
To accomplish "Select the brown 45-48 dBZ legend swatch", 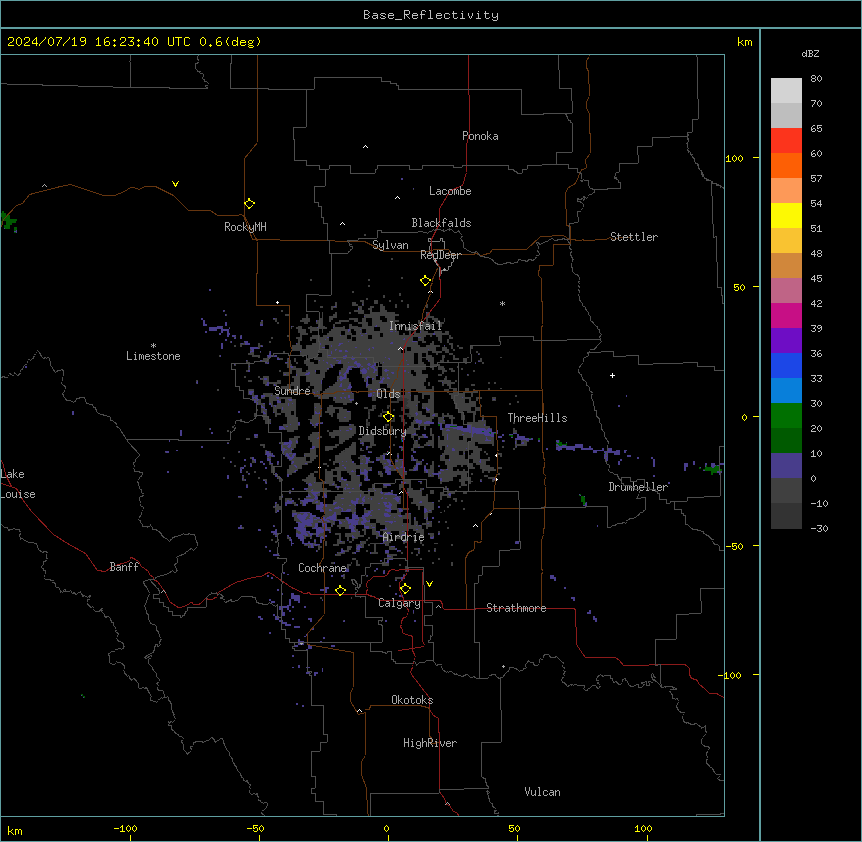I will (x=786, y=265).
